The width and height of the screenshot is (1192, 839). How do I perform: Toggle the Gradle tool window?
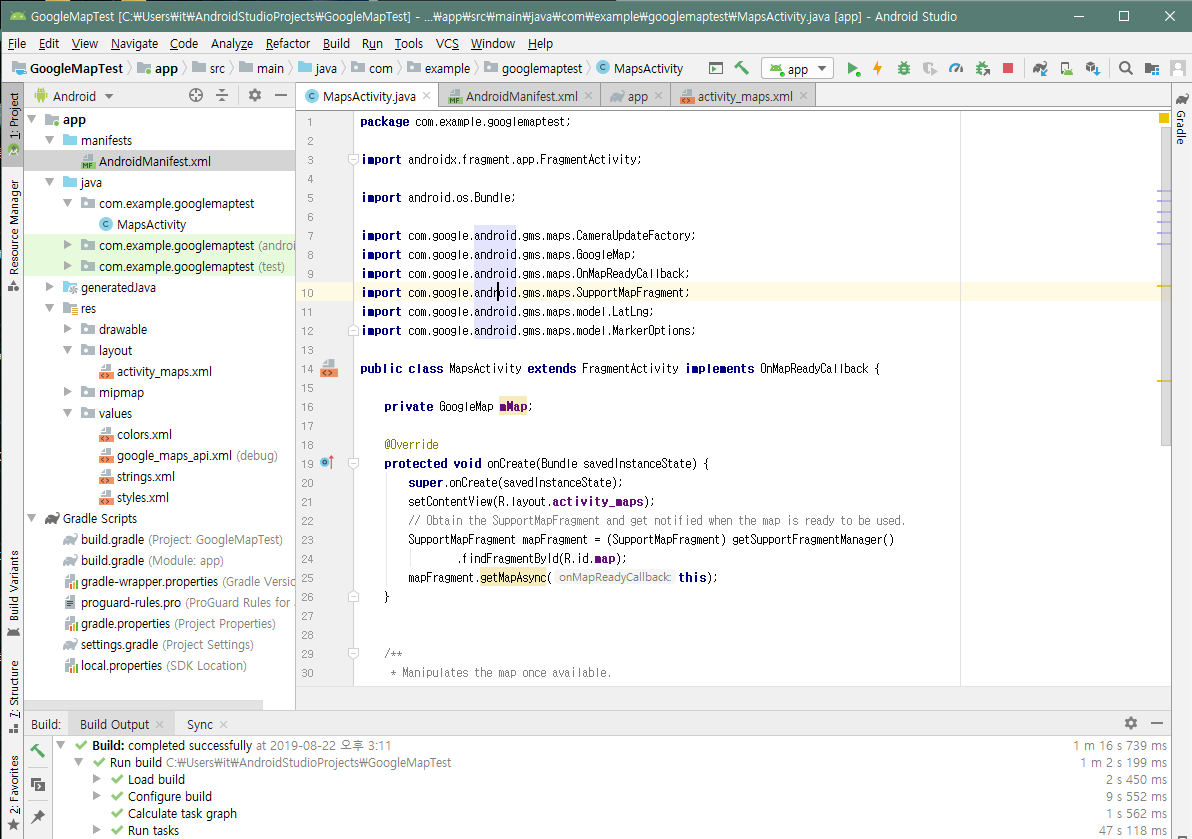(1181, 119)
